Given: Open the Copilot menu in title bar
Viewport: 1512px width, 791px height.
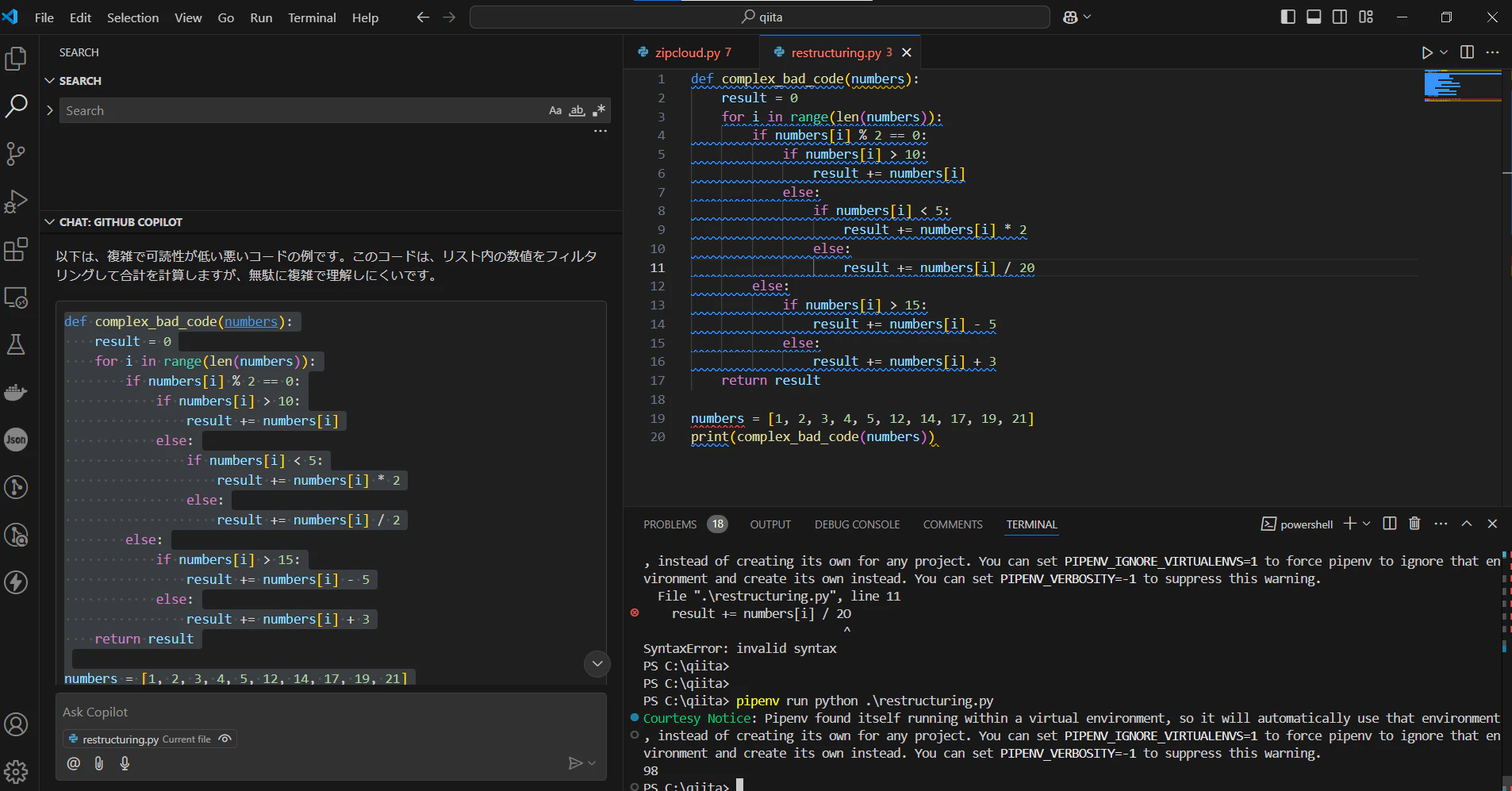Looking at the screenshot, I should (x=1076, y=17).
